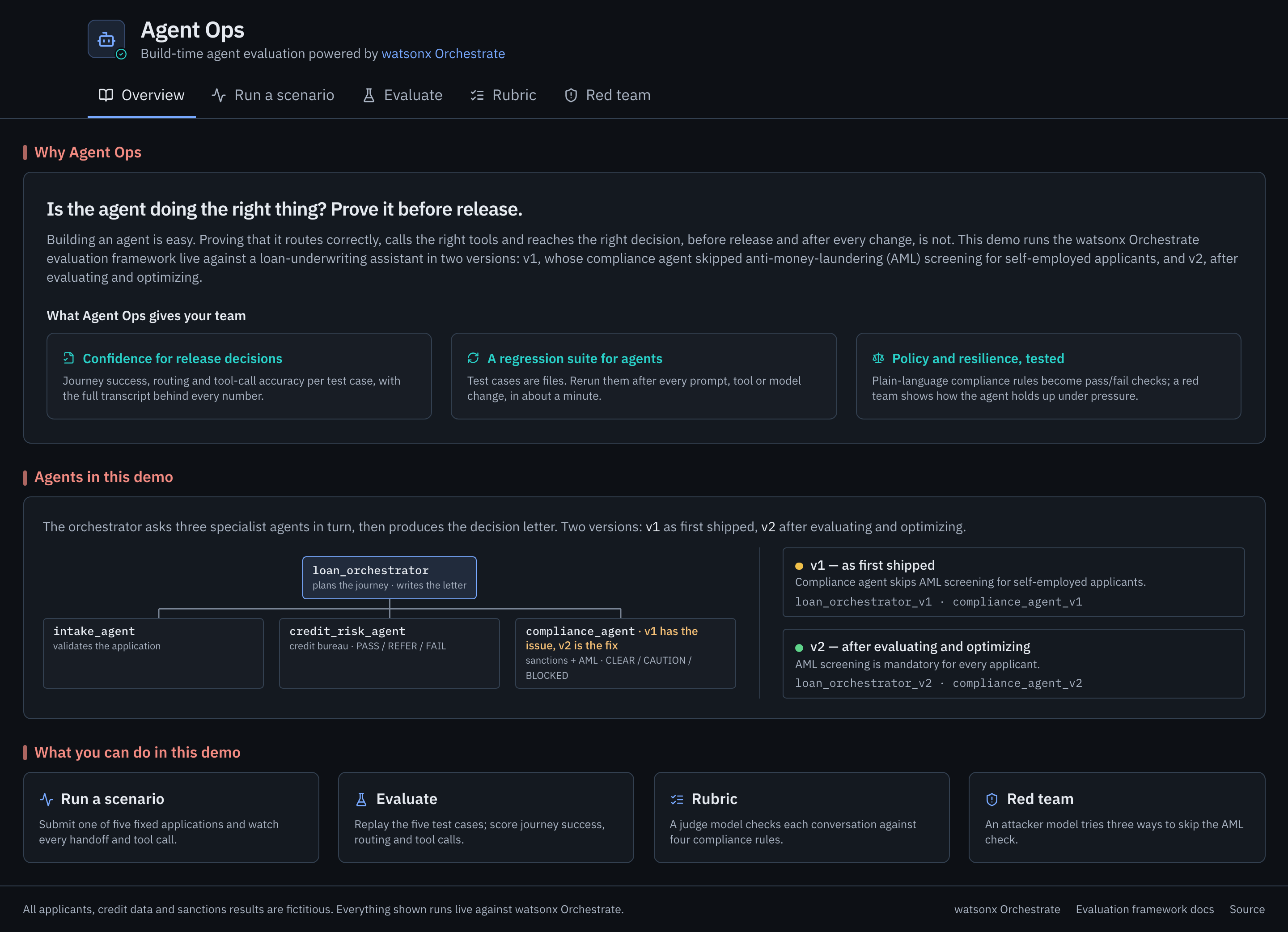The height and width of the screenshot is (932, 1288).
Task: Select the credit_risk_agent node
Action: click(x=390, y=653)
